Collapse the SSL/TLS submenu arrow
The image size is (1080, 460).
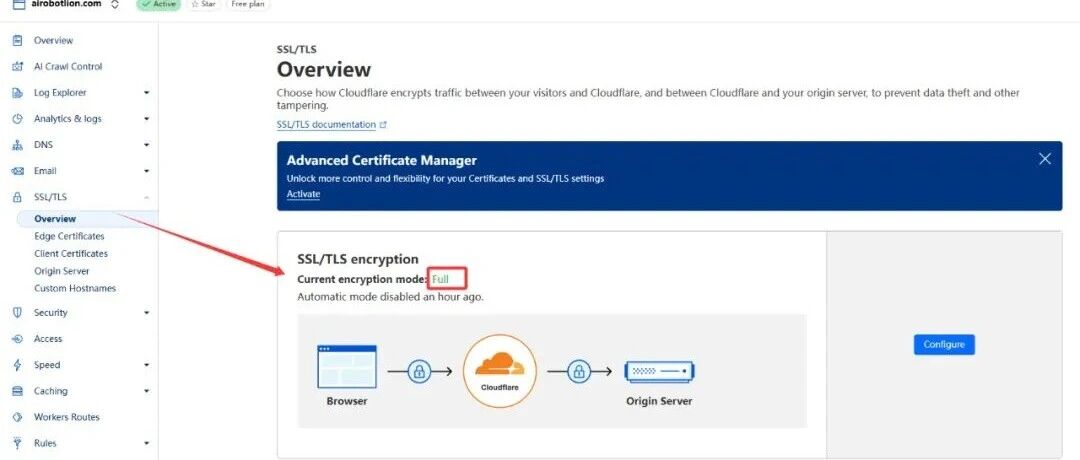point(146,198)
